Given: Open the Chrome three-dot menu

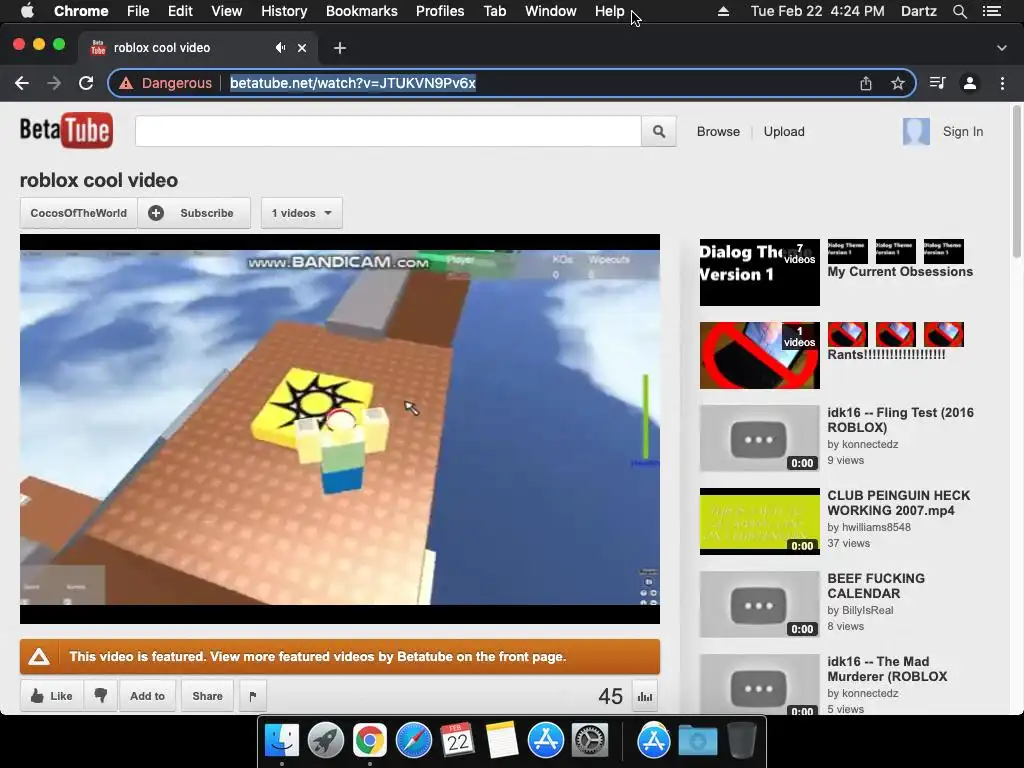Looking at the screenshot, I should pos(1002,83).
